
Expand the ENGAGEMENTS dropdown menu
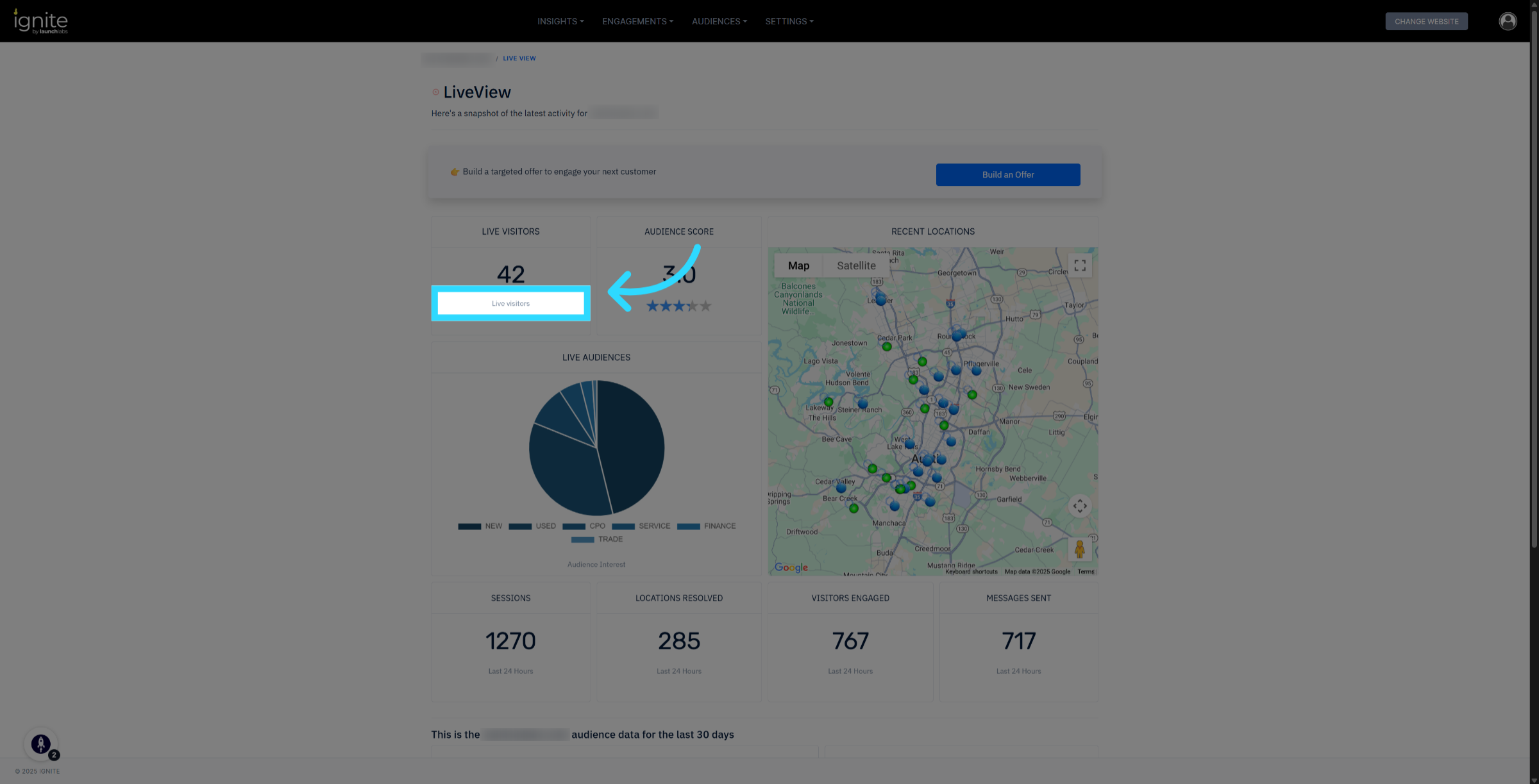point(637,21)
